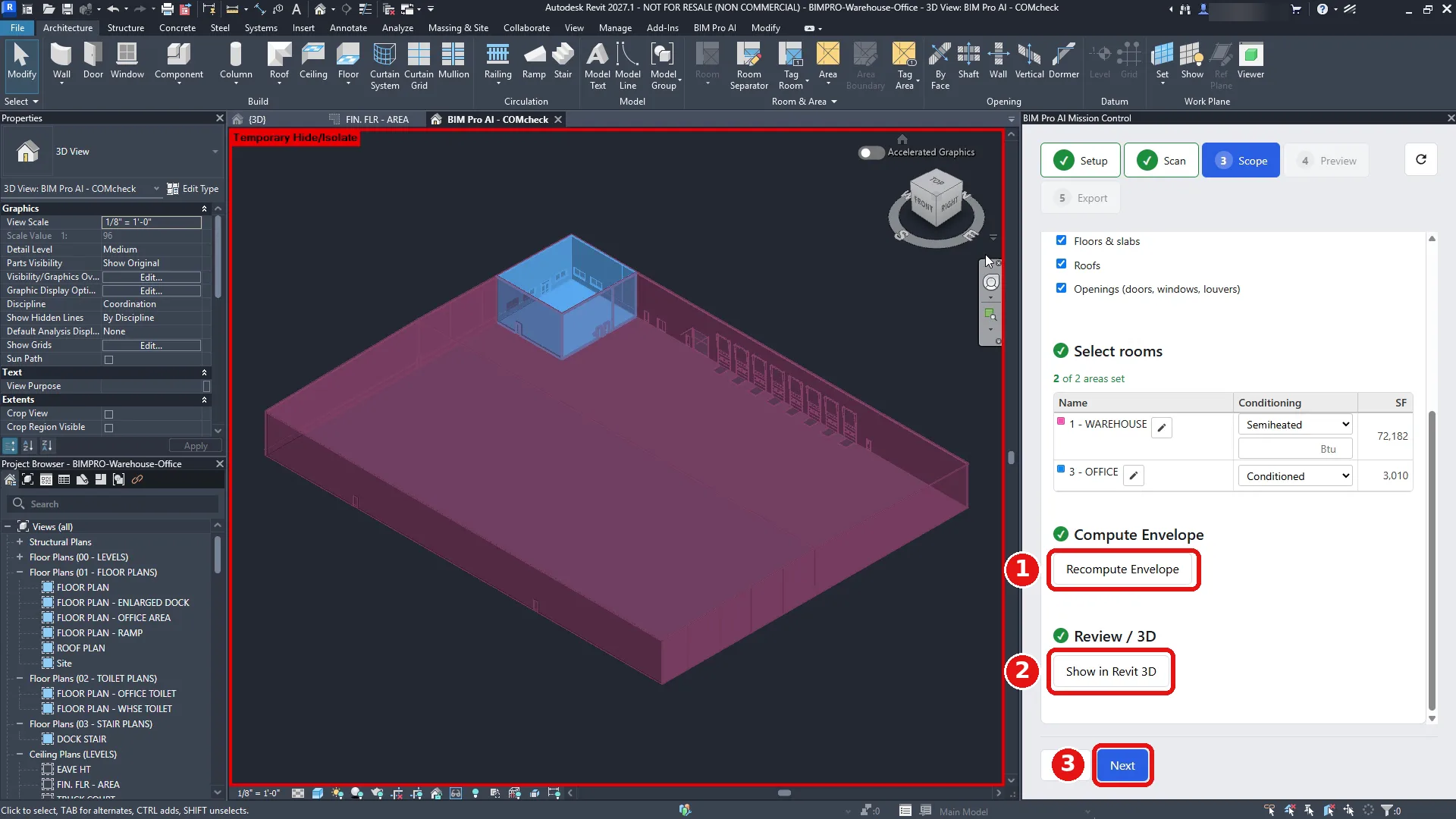The width and height of the screenshot is (1456, 819).
Task: Click the Stair tool icon
Action: click(563, 61)
